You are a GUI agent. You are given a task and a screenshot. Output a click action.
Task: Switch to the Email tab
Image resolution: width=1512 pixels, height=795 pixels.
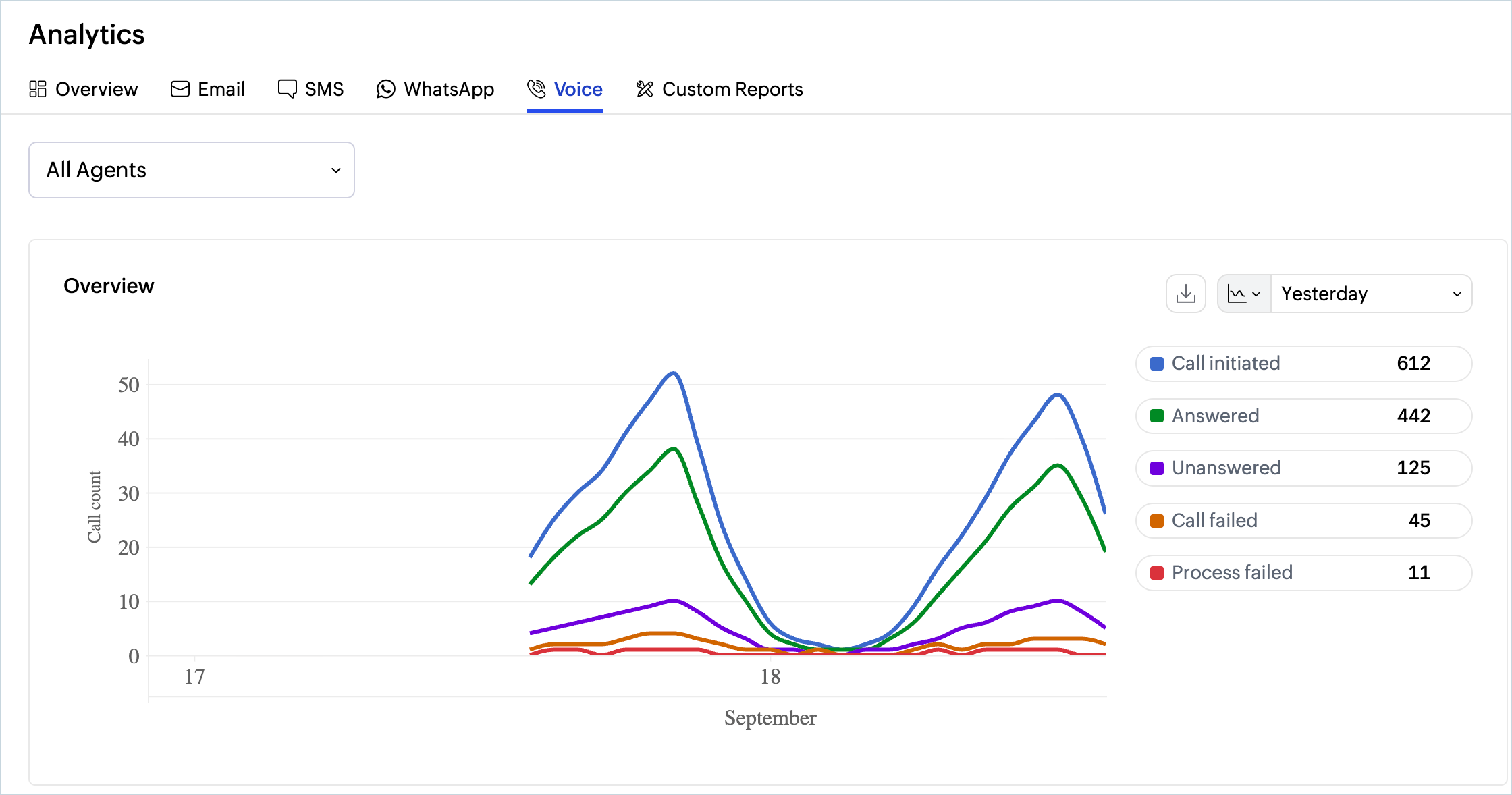coord(207,89)
